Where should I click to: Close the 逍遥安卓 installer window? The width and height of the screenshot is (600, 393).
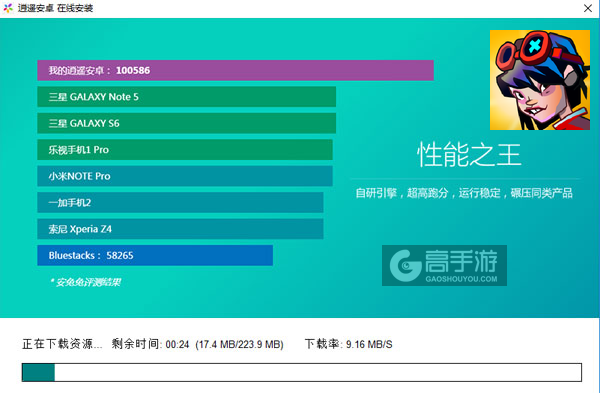click(588, 8)
